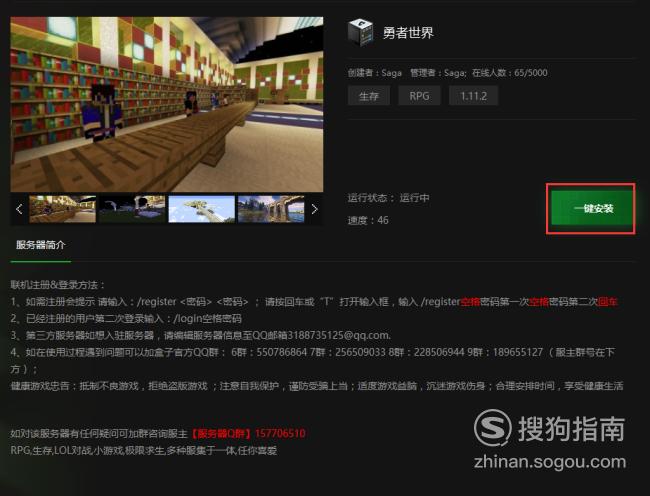Click the /login空格密码 instruction line

(x=126, y=319)
